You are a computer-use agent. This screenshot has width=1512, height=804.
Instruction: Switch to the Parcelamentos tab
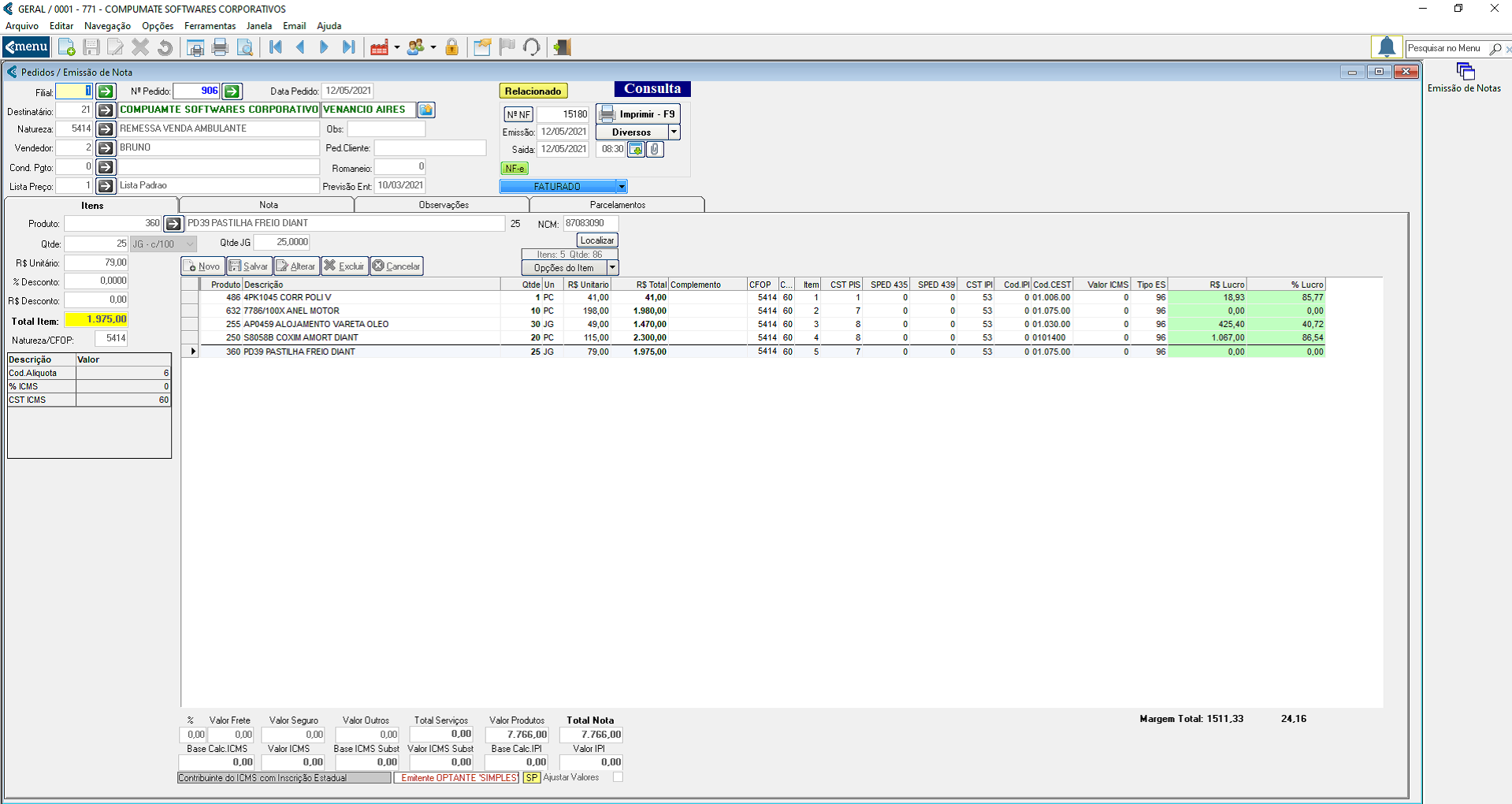point(617,205)
